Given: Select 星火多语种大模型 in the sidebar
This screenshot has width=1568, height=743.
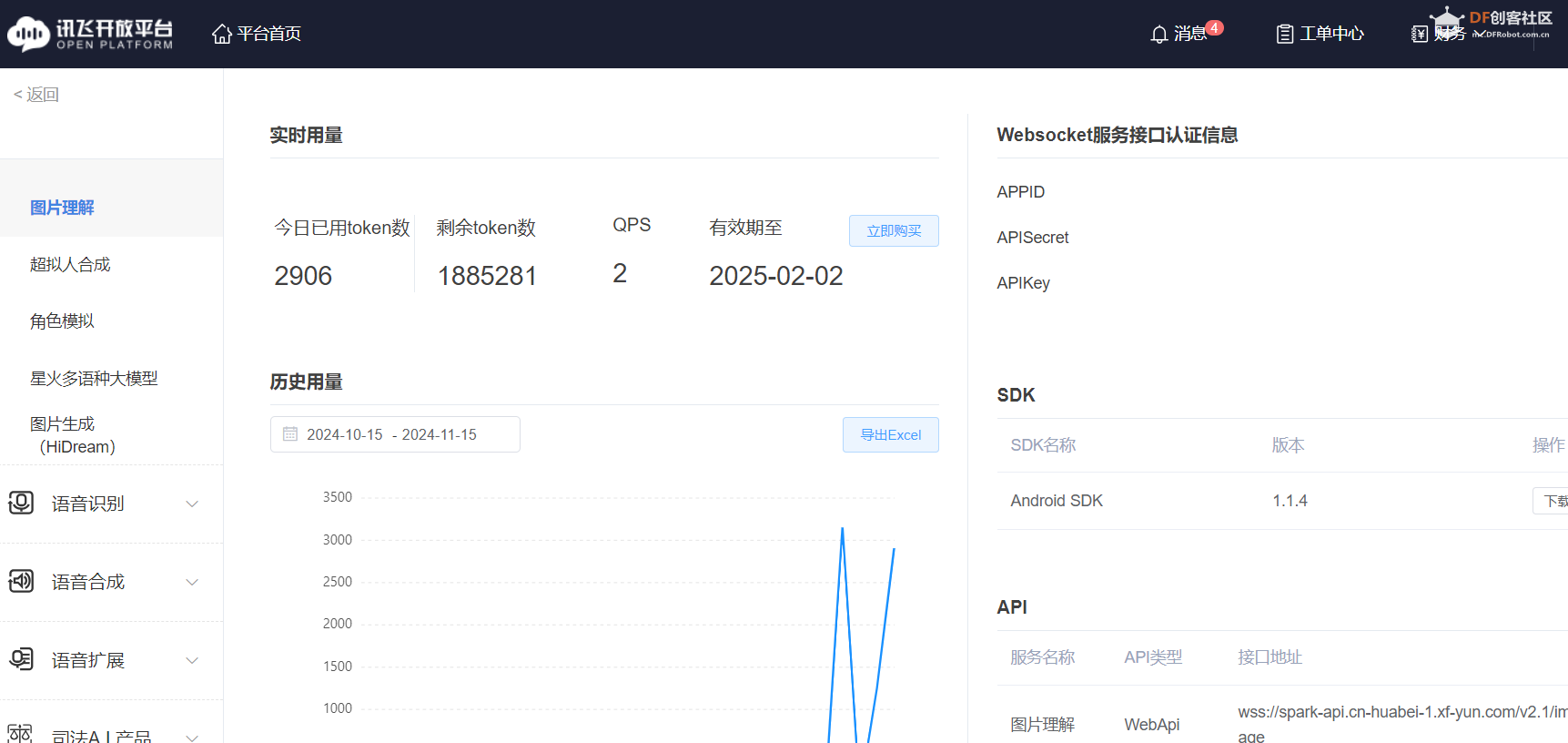Looking at the screenshot, I should (x=94, y=378).
